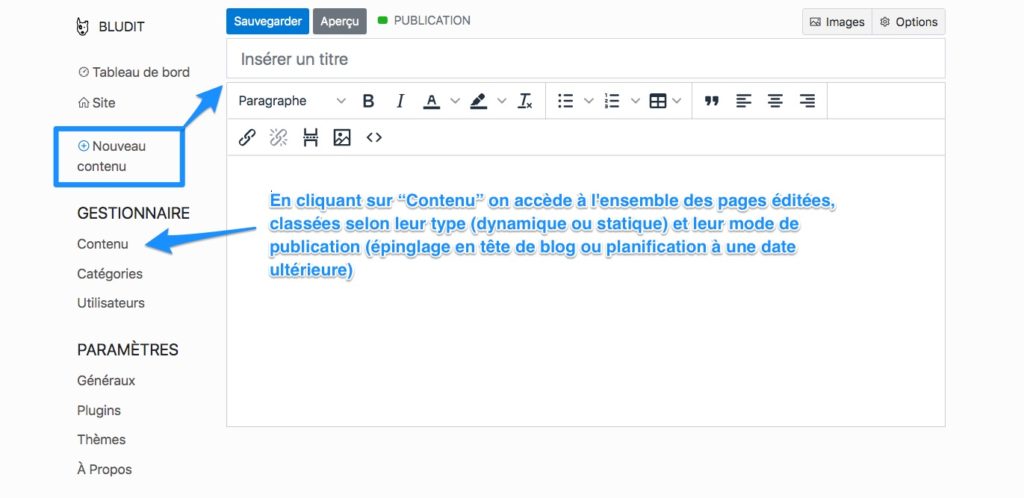
Task: Click the Sauvegarder button
Action: pos(268,21)
